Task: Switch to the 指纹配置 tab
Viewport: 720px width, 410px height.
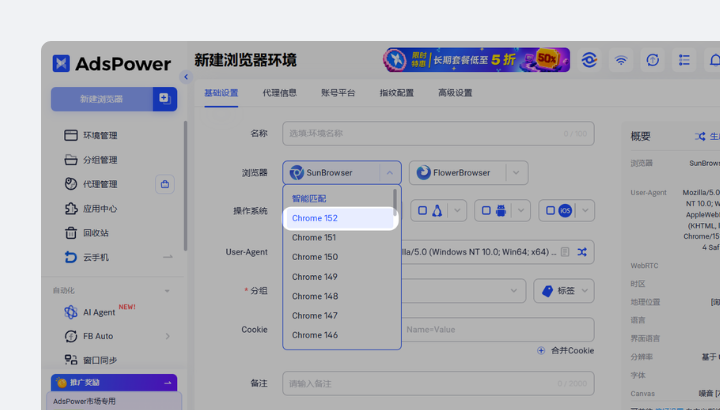Action: pyautogui.click(x=397, y=93)
